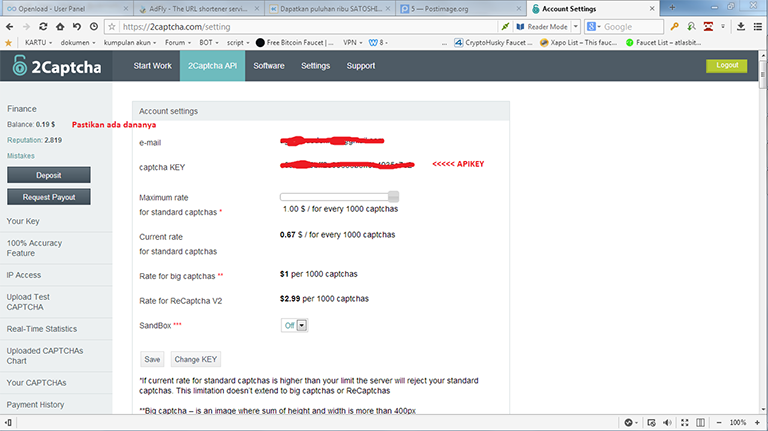The image size is (768, 431).
Task: Open the history clock icon
Action: pyautogui.click(x=94, y=26)
